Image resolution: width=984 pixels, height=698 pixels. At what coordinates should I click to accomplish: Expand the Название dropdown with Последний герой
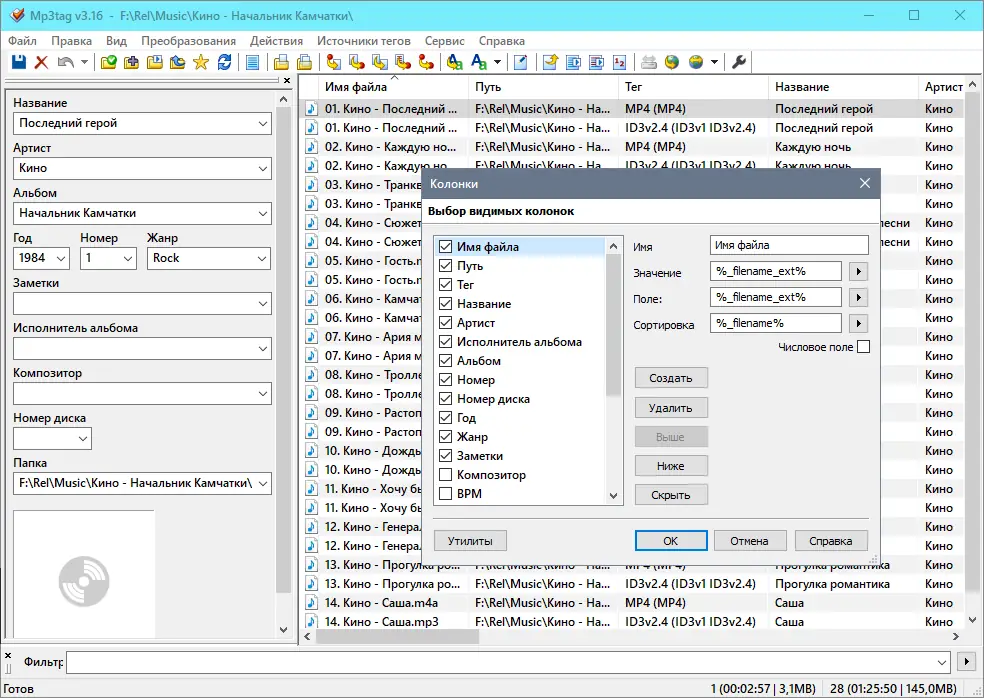263,124
